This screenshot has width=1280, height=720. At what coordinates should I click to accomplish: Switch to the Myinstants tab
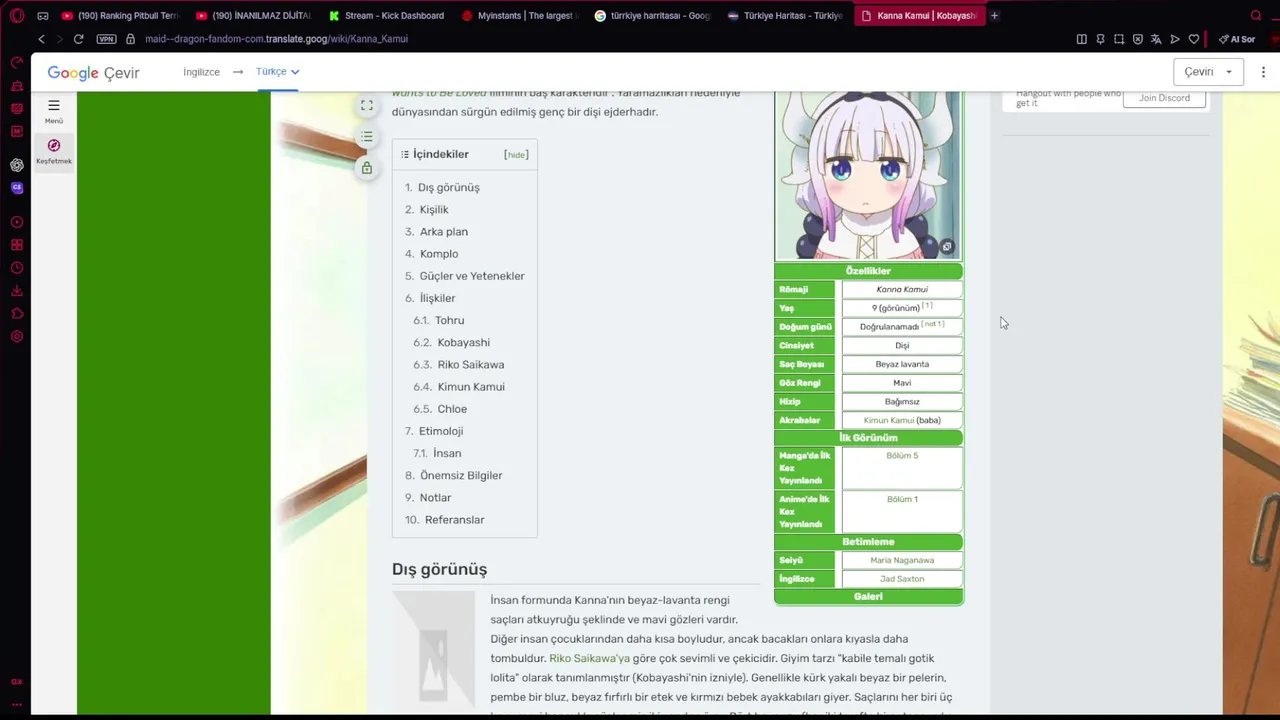521,16
